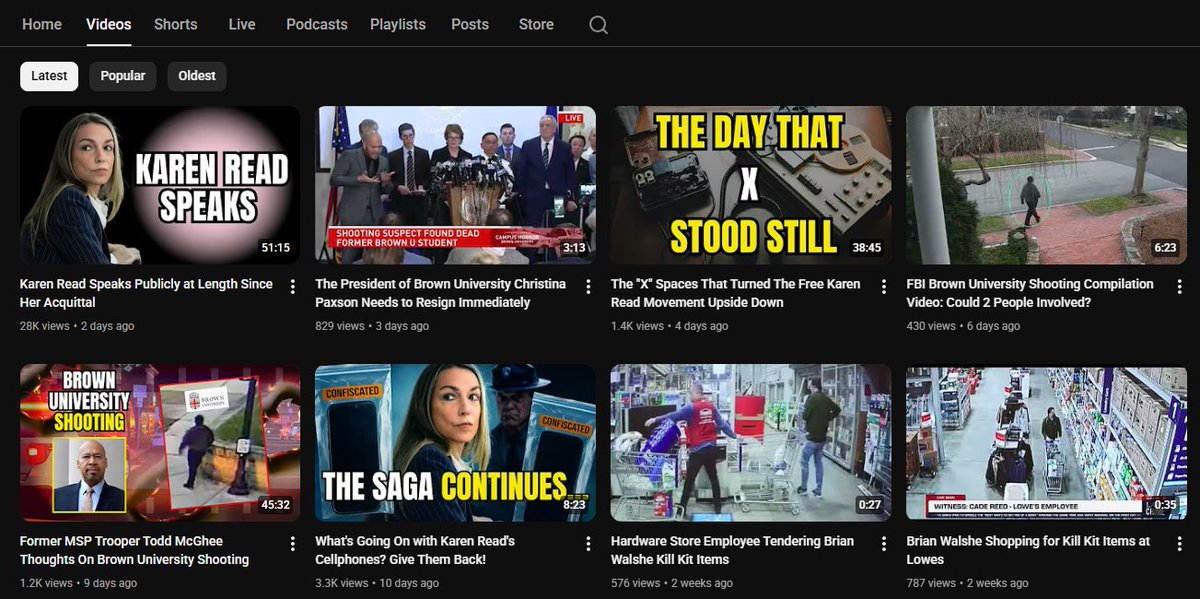Open title Brian Walshe Shopping for Kill Kit Items

pos(1028,550)
